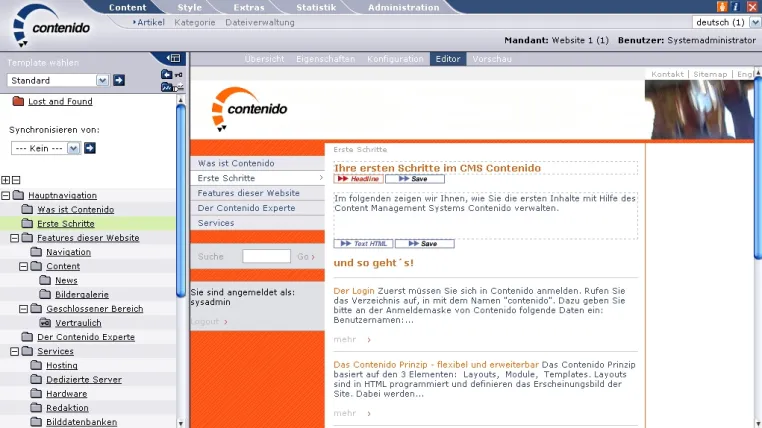Open the Content main menu
Image resolution: width=762 pixels, height=428 pixels.
[x=127, y=7]
